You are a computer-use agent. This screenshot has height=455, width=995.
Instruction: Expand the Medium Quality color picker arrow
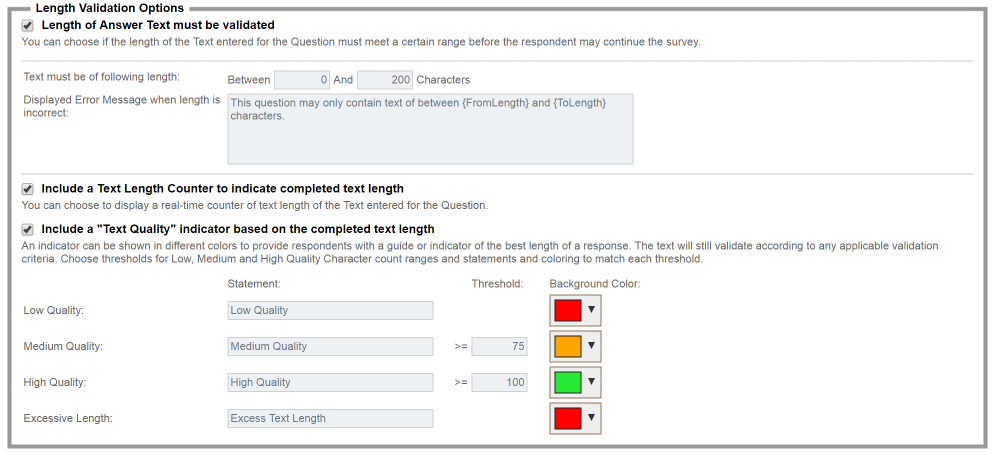coord(591,346)
